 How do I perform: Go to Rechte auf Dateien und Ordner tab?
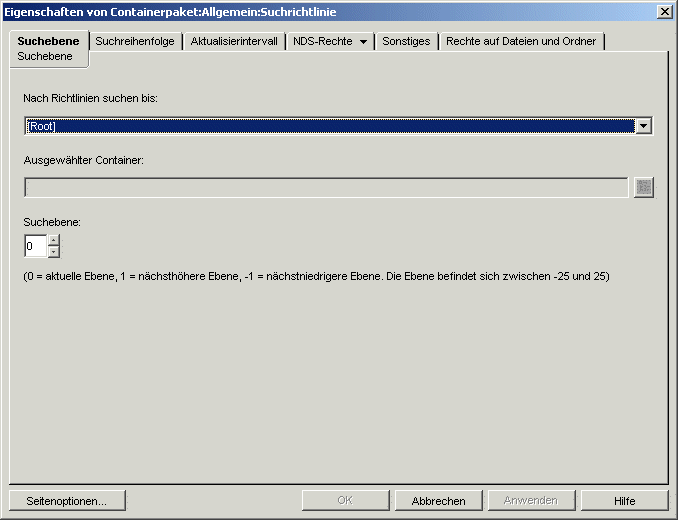tap(521, 41)
